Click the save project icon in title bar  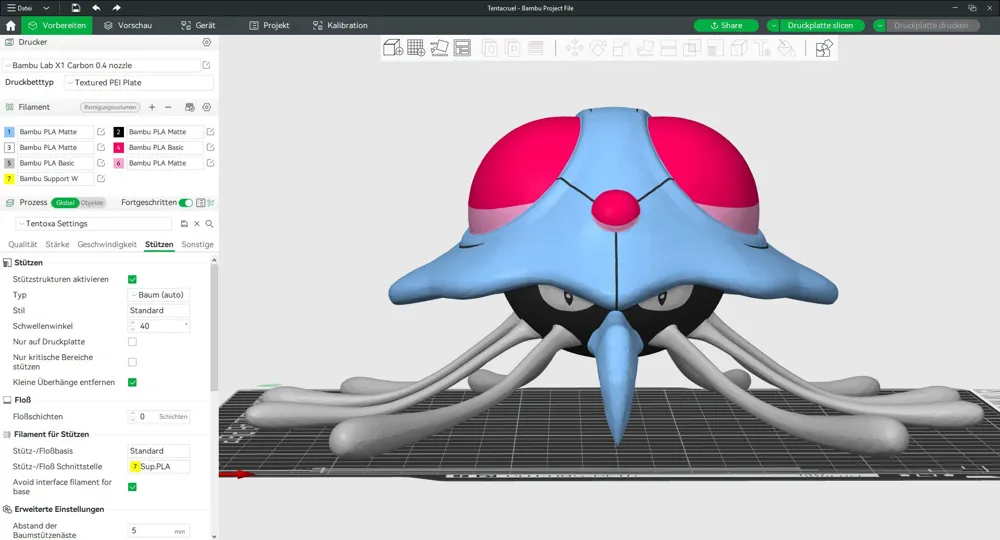75,8
